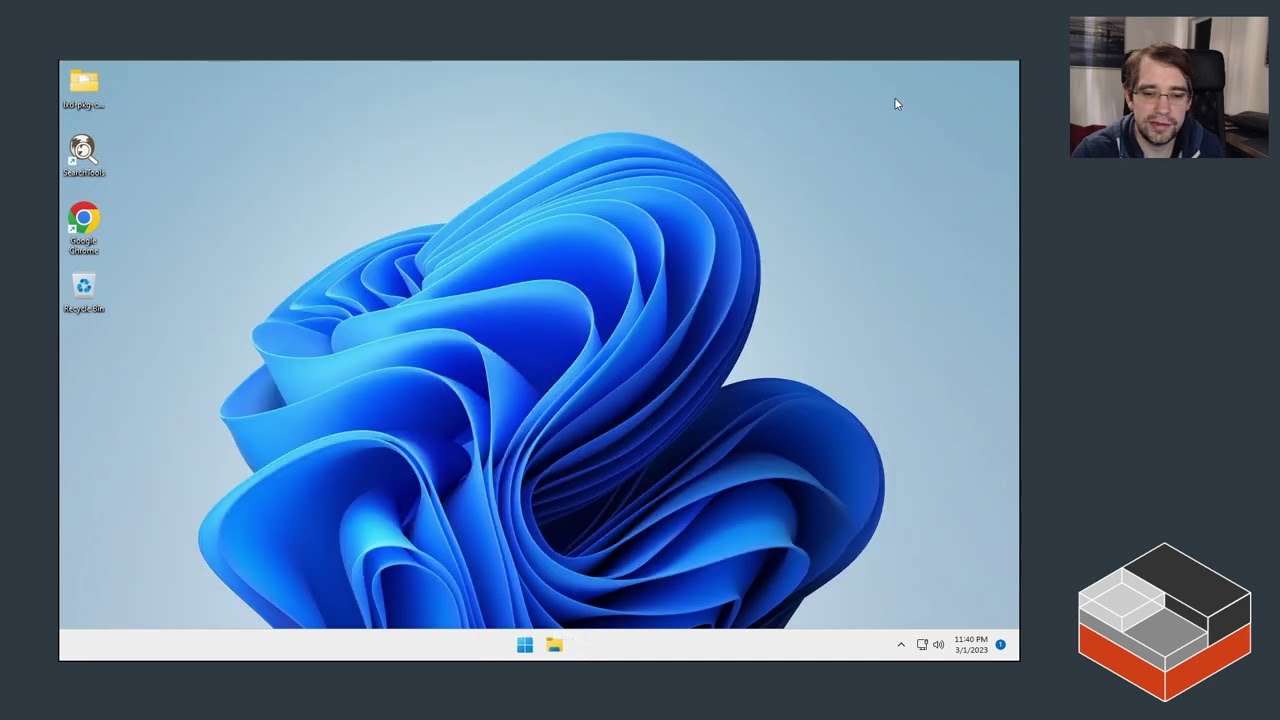Open the lxd-pkg folder on the desktop
Screen dimensions: 1280x720
(x=84, y=81)
